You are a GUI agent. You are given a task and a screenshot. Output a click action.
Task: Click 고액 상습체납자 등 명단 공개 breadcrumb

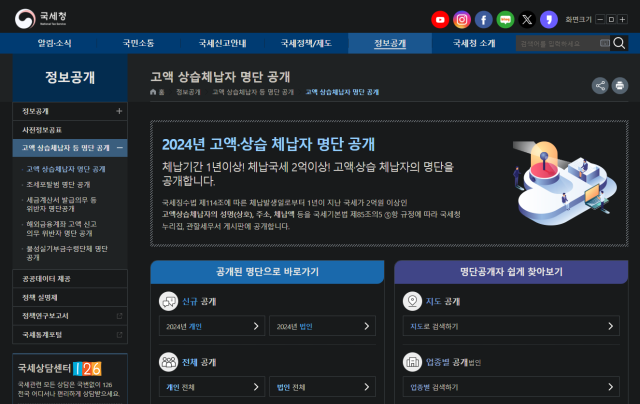click(253, 92)
